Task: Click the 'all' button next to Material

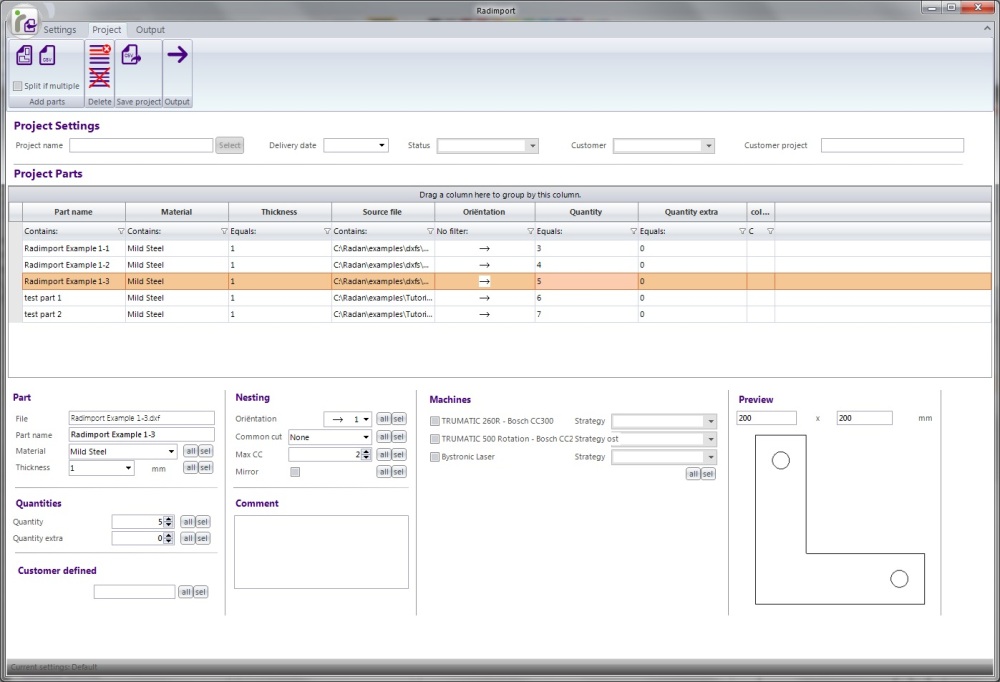Action: pos(189,451)
